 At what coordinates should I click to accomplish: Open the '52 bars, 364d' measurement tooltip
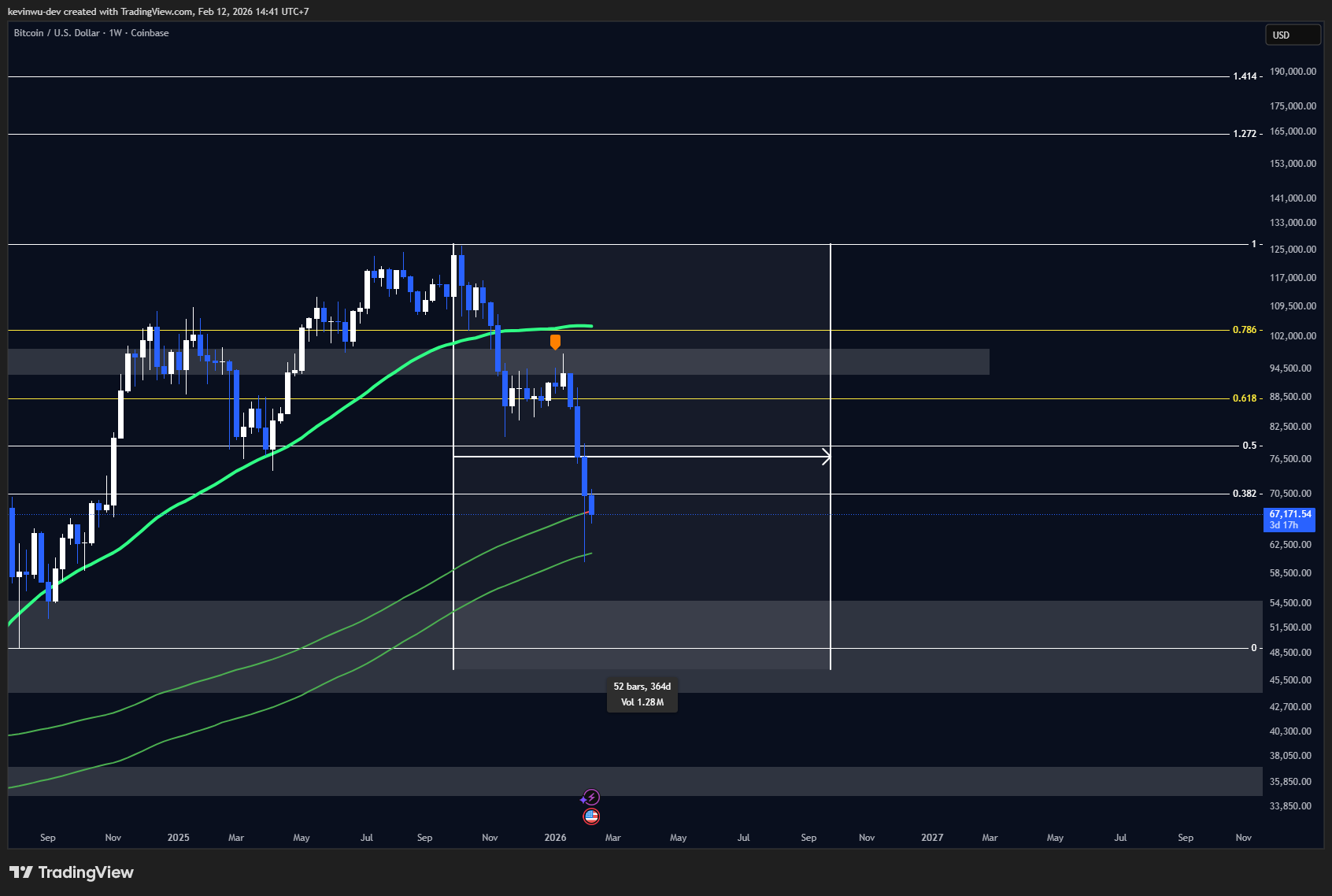tap(642, 694)
